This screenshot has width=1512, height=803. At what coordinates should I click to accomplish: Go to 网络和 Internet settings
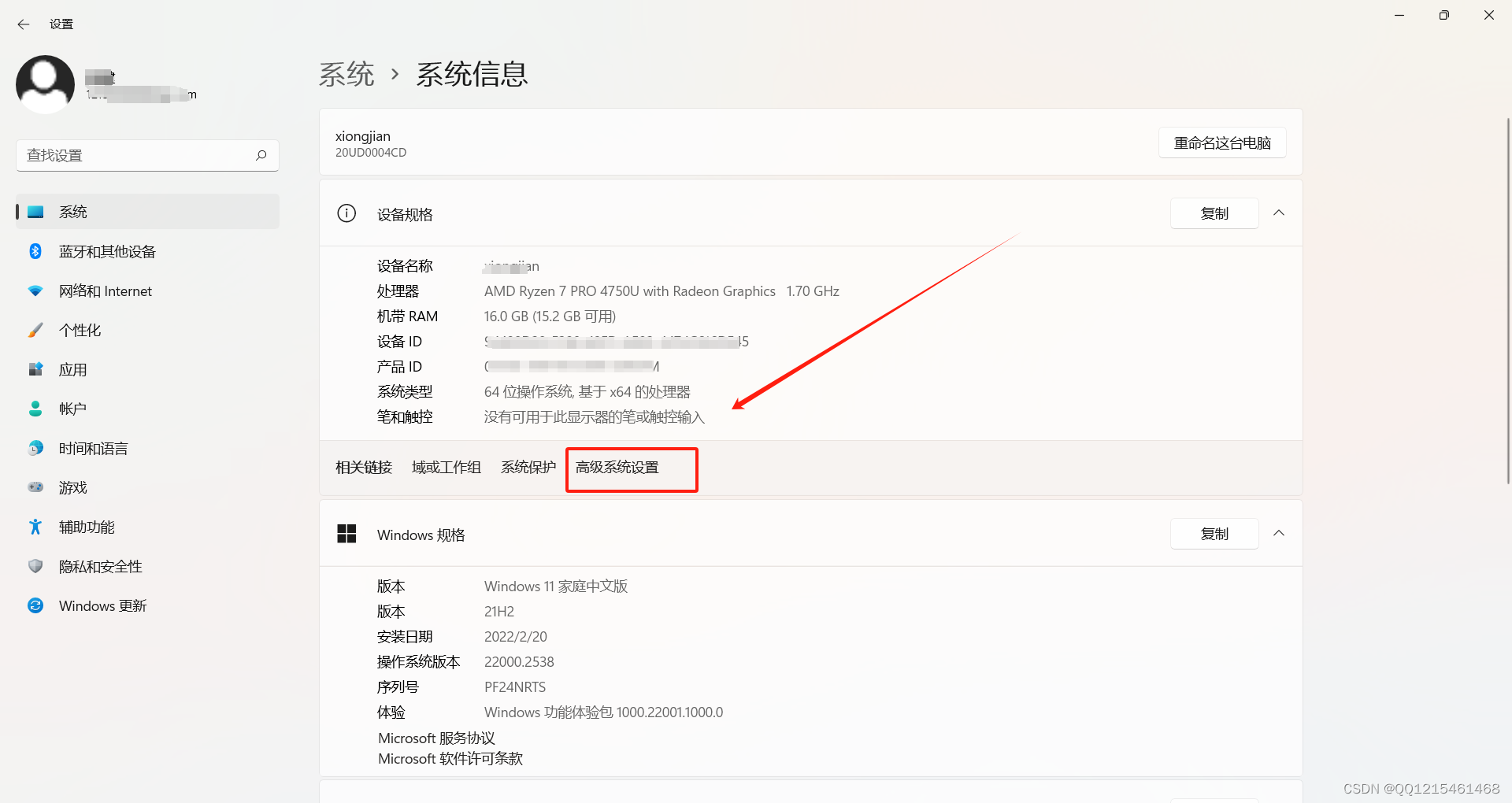coord(147,290)
